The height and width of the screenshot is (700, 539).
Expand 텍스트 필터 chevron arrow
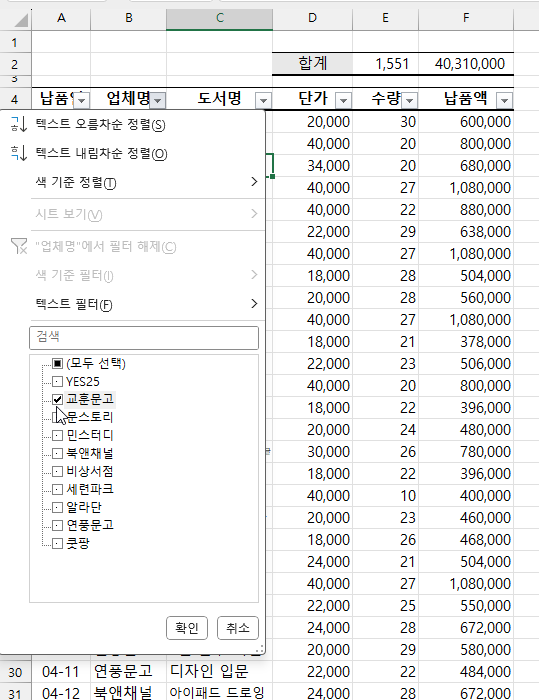tap(254, 304)
